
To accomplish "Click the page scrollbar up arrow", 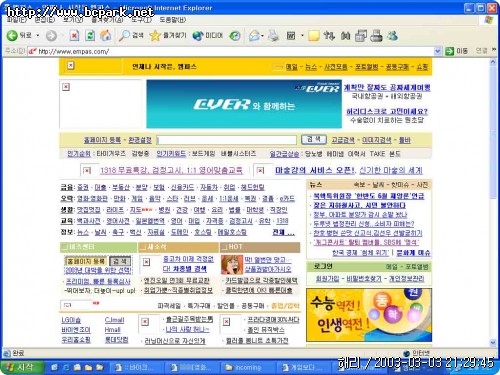I will 493,62.
